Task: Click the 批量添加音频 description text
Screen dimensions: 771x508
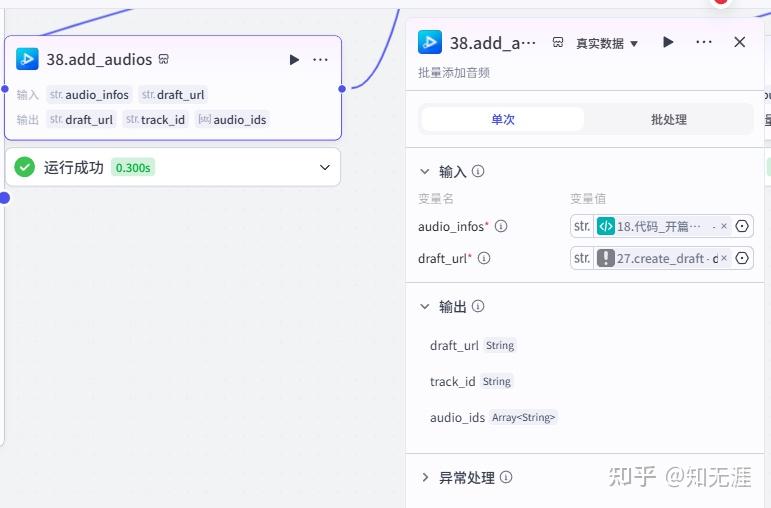Action: 454,73
